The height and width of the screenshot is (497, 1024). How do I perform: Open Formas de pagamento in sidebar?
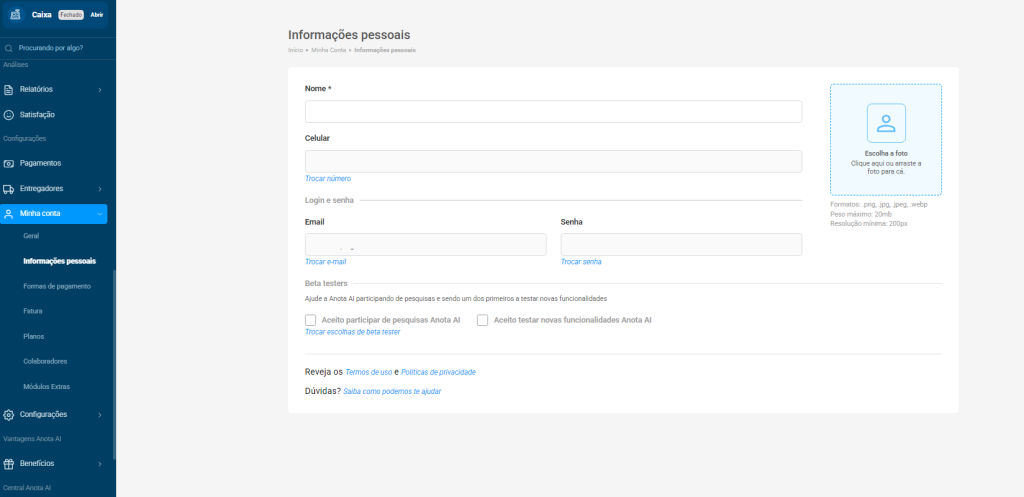pyautogui.click(x=56, y=286)
